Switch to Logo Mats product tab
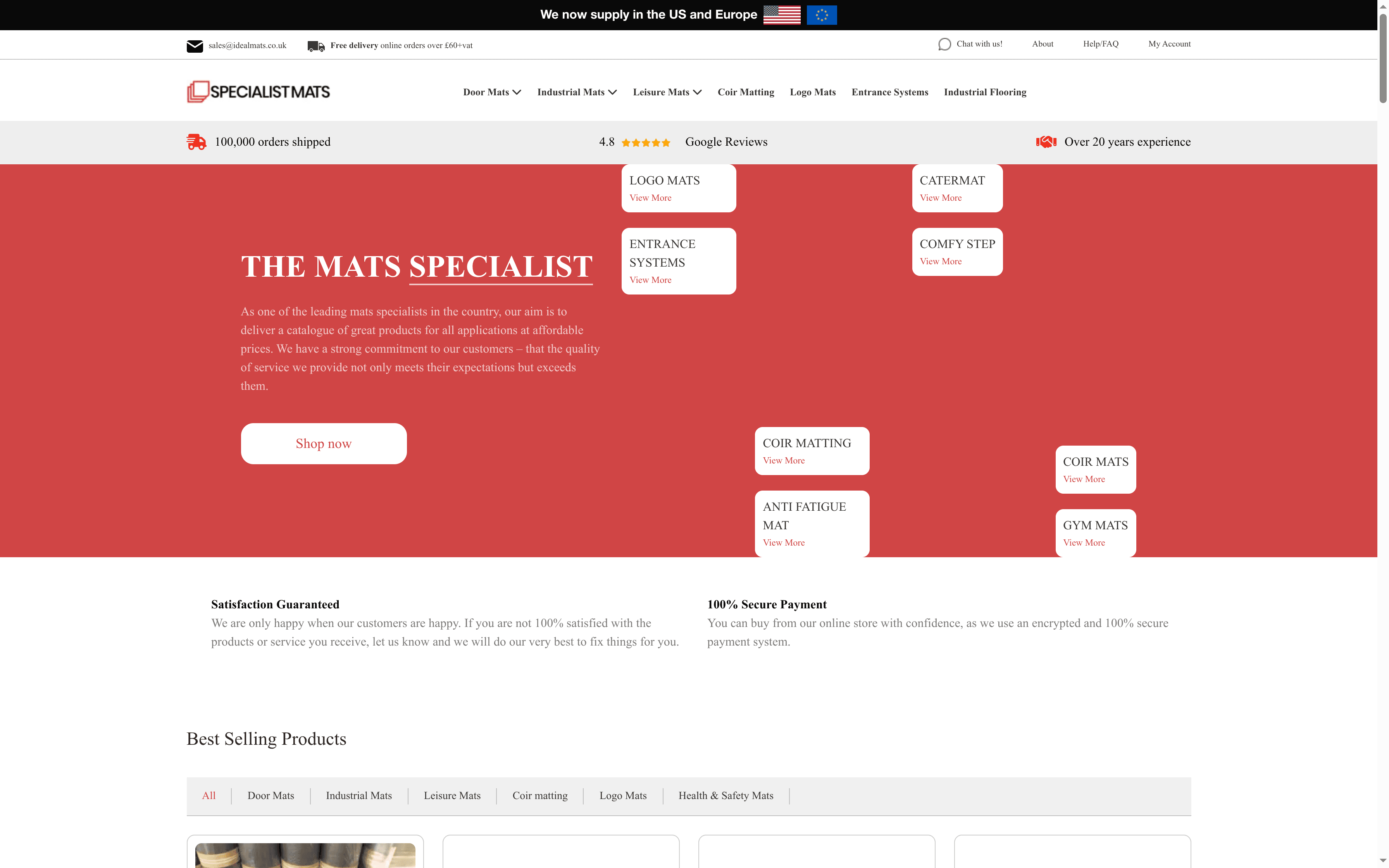The image size is (1389, 868). tap(623, 796)
